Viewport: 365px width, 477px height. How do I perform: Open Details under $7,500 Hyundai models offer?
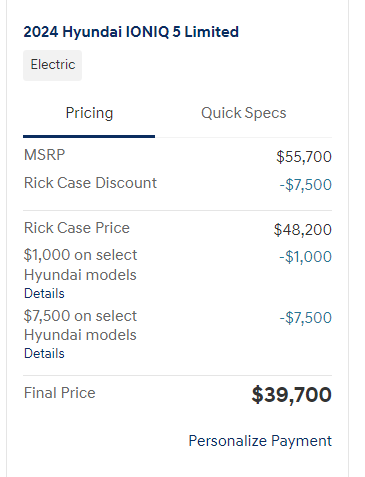coord(44,354)
